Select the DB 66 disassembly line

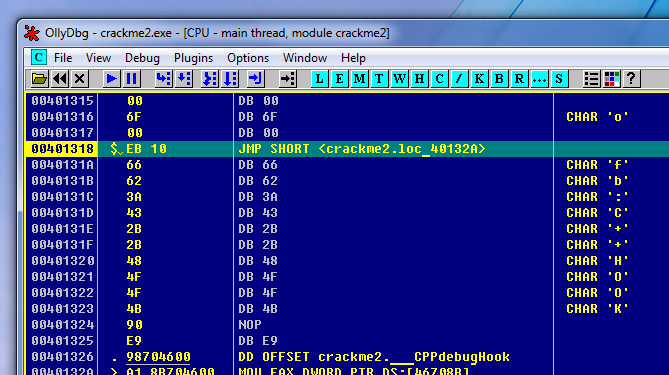coord(258,165)
